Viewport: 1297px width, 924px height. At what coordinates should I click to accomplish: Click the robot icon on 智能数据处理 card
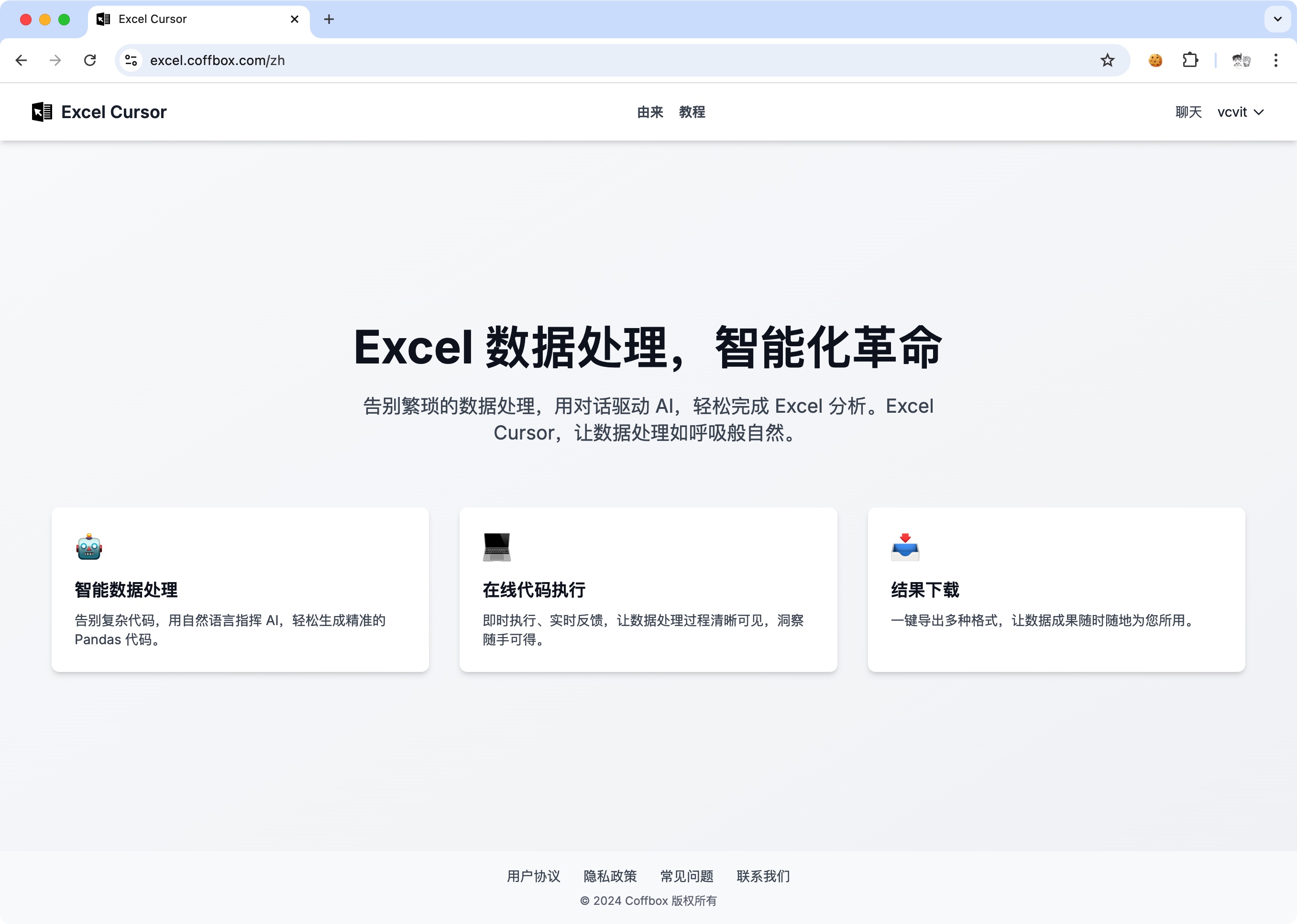pos(89,547)
